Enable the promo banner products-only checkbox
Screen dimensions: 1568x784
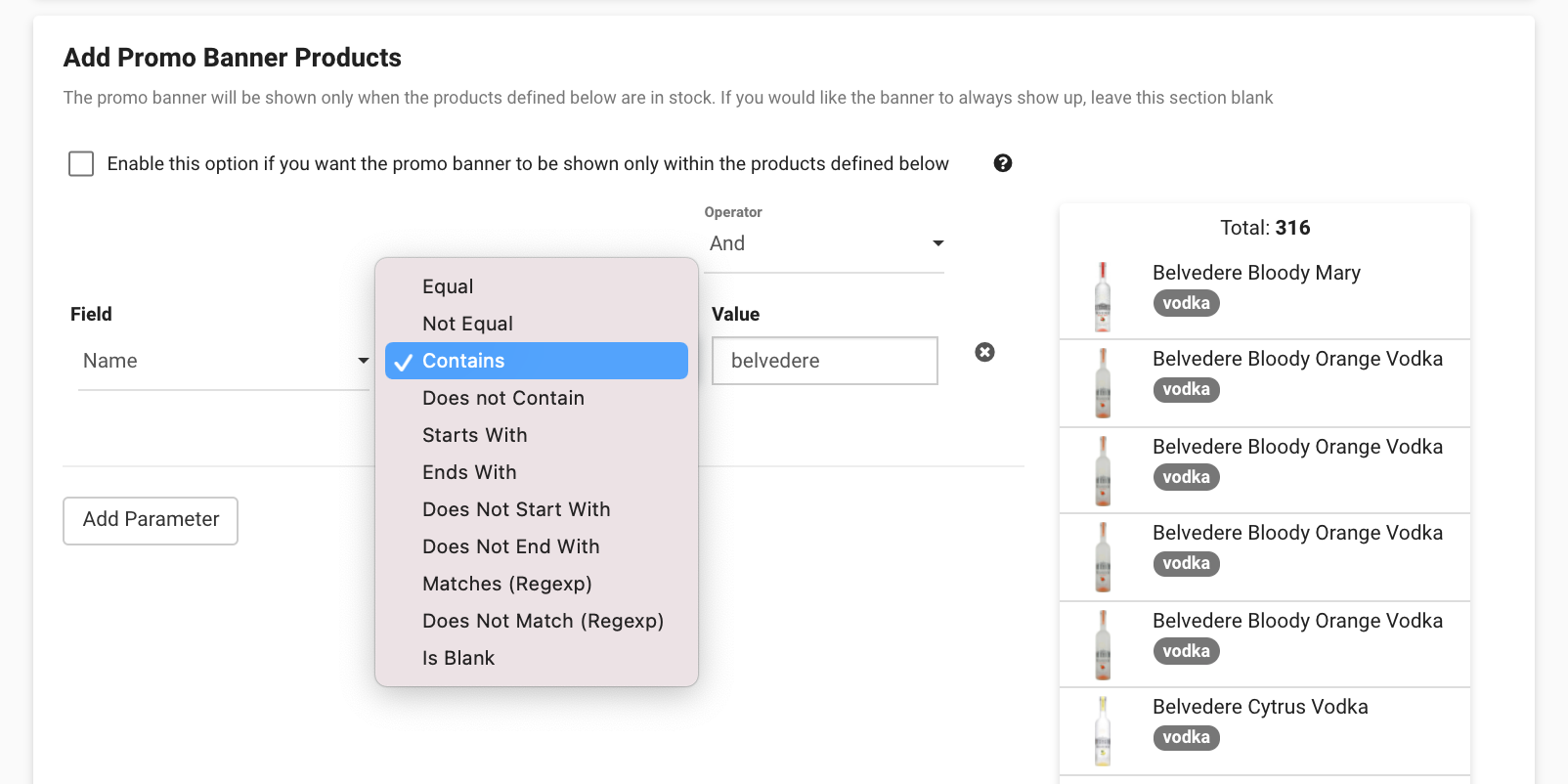pyautogui.click(x=81, y=163)
